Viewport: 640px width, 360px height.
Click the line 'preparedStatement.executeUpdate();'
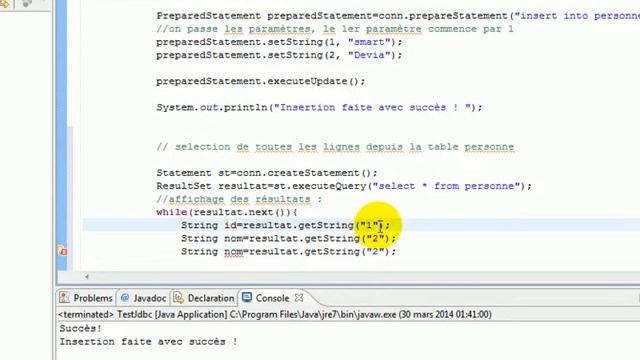(x=261, y=81)
